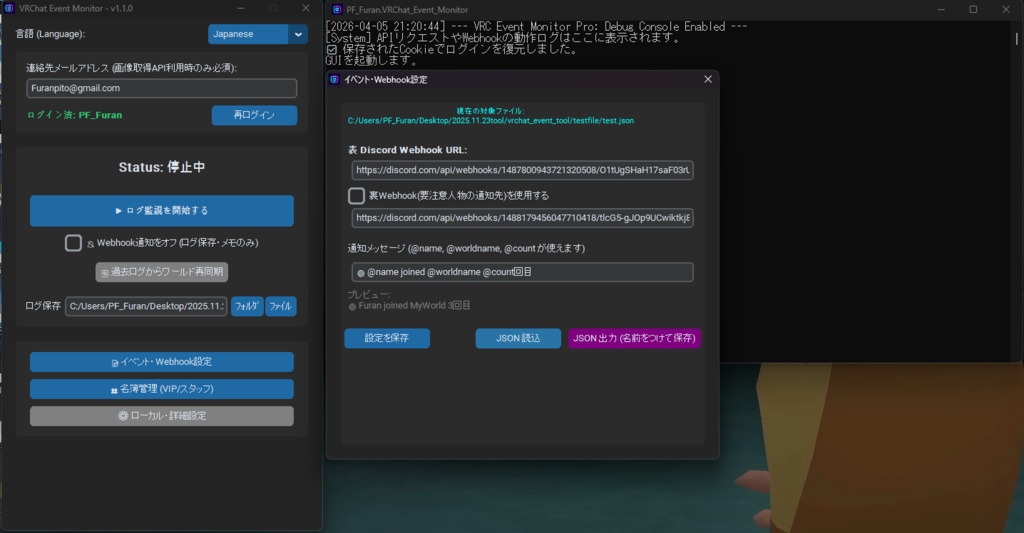Maximize the debug console window
Screen dimensions: 1024x533
click(973, 9)
